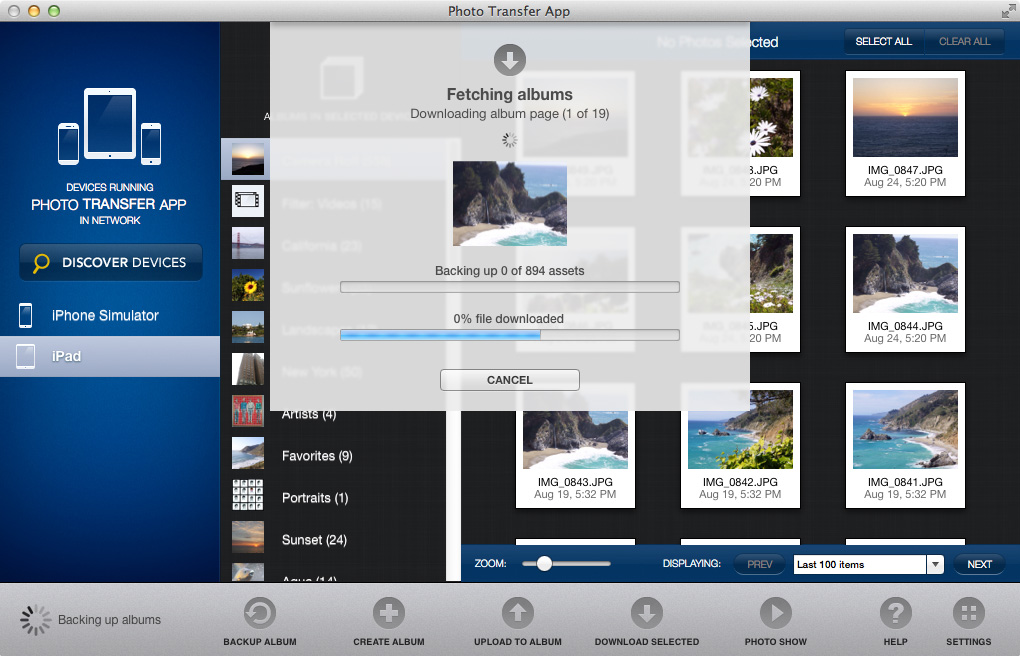This screenshot has width=1020, height=656.
Task: Click the Backing up albums spinner
Action: pos(35,620)
